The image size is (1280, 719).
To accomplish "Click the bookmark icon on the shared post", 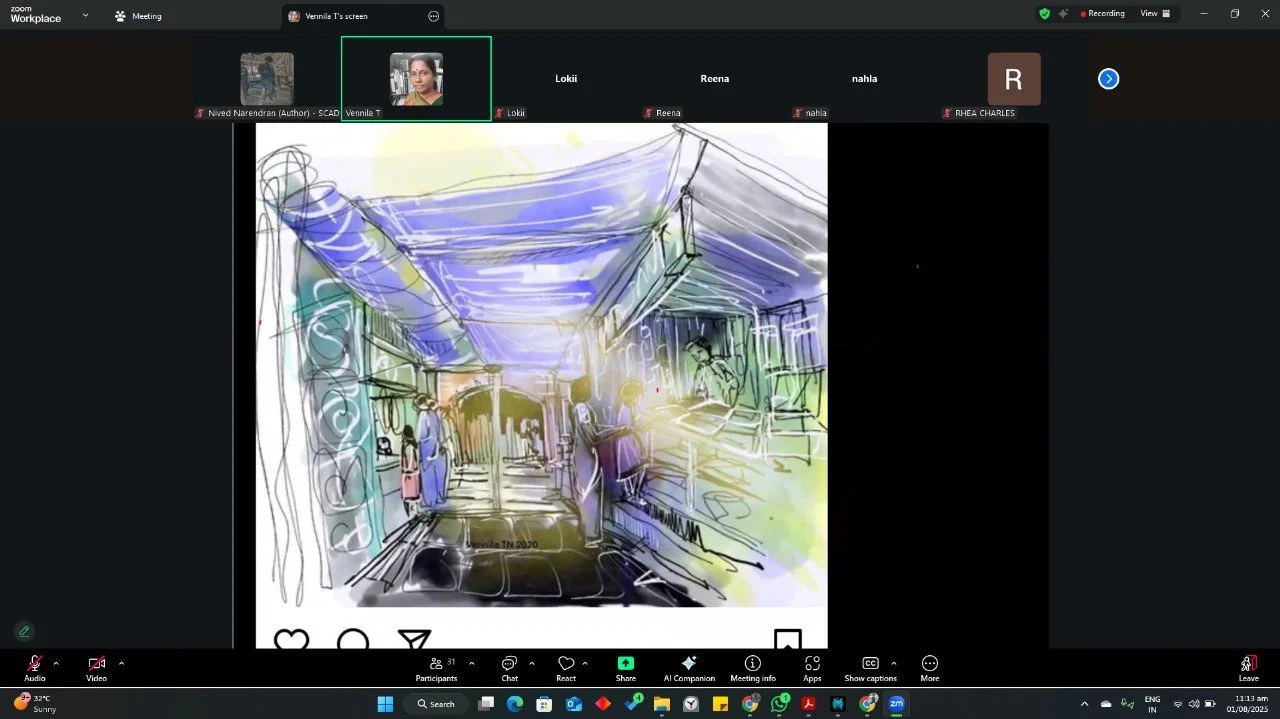I will pos(788,639).
